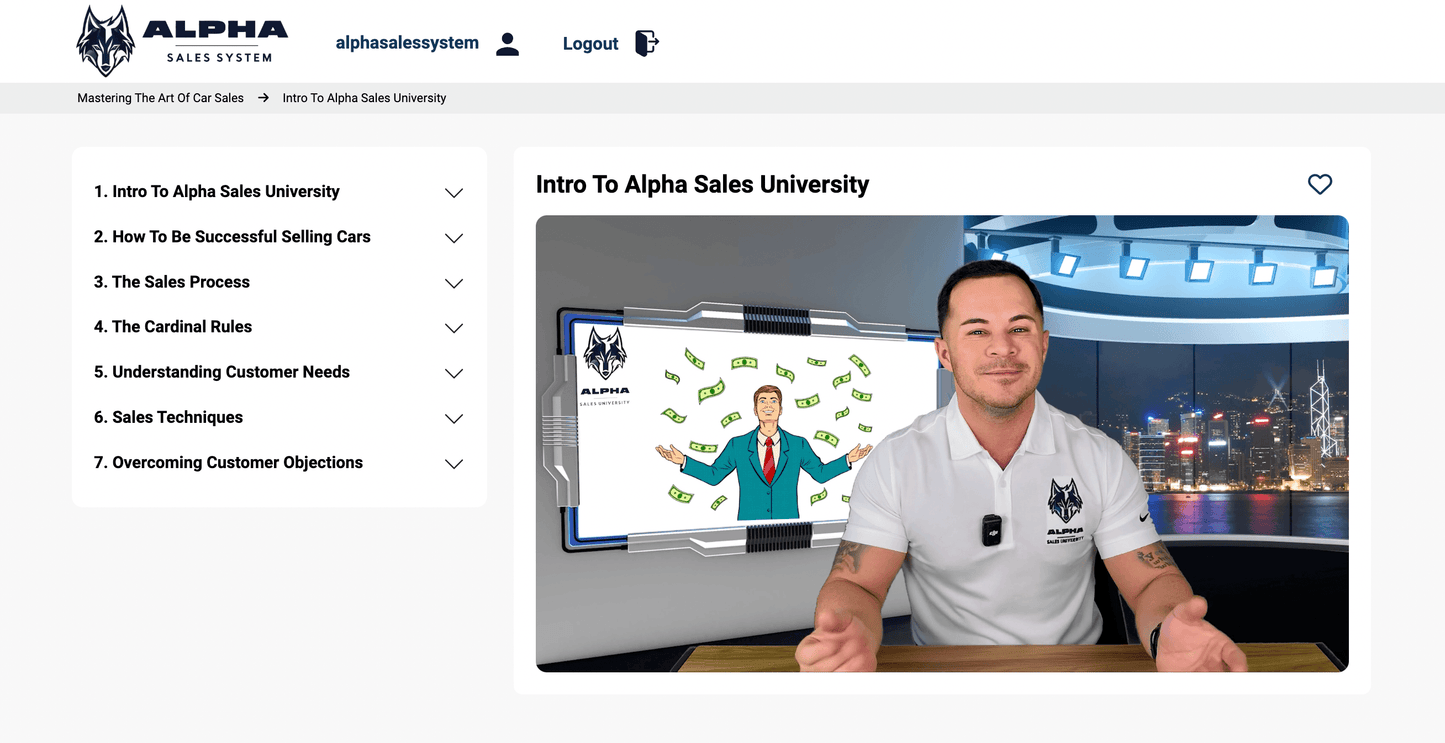The width and height of the screenshot is (1445, 743).
Task: Select module 7. Overcoming Customer Objections
Action: click(x=228, y=463)
